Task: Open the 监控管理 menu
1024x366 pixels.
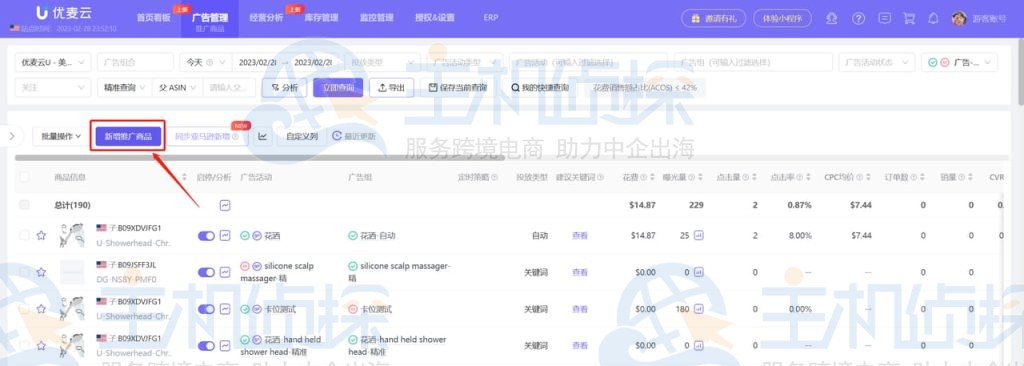Action: point(377,18)
